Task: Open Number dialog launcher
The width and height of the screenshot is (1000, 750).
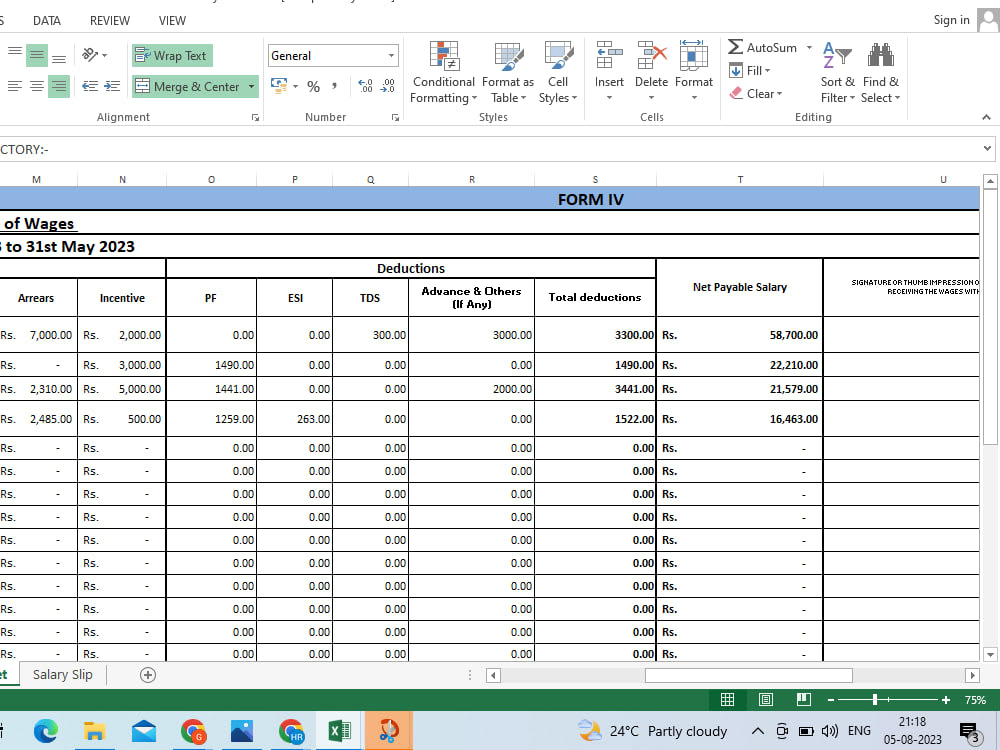Action: point(395,117)
